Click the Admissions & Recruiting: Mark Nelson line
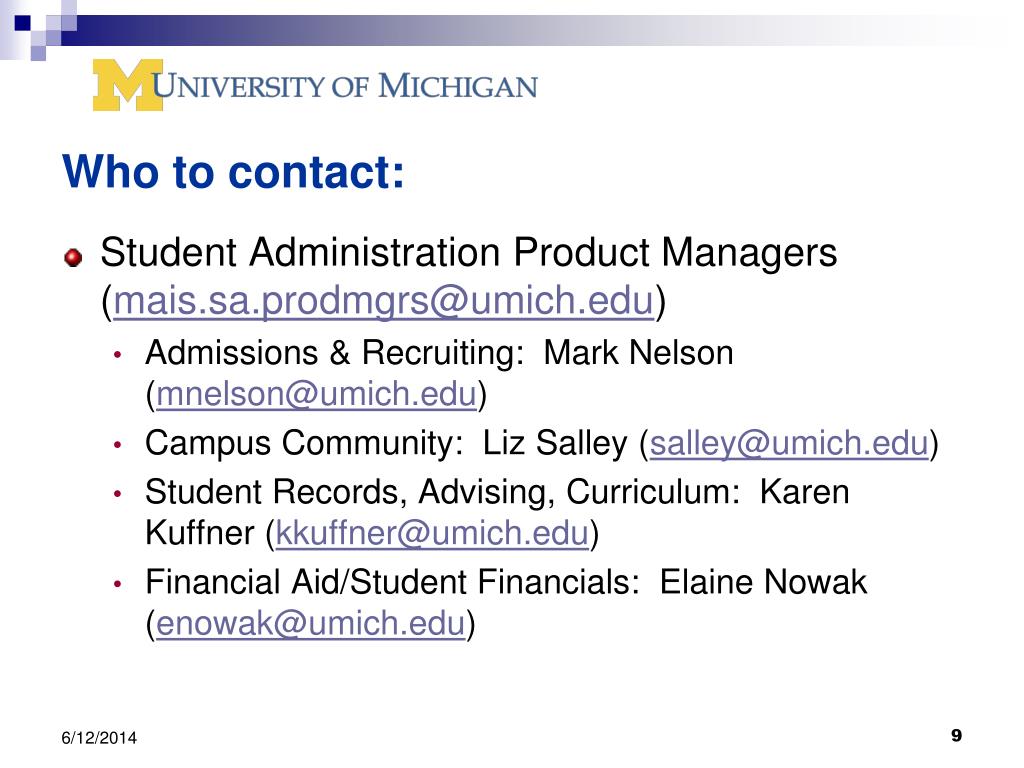This screenshot has height=768, width=1024. (x=439, y=353)
